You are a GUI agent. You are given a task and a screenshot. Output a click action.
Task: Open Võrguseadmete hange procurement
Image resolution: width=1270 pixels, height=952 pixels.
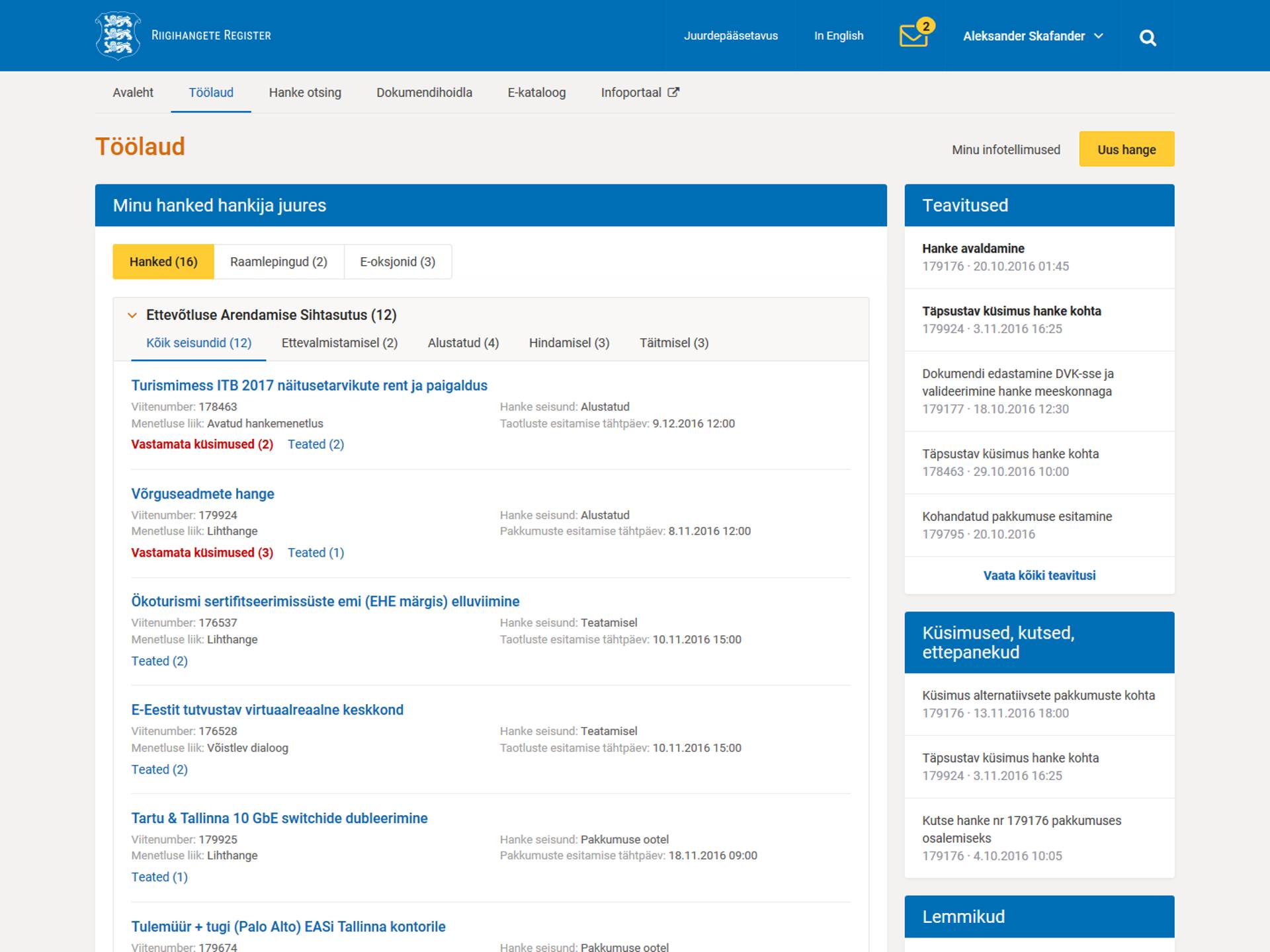click(202, 494)
